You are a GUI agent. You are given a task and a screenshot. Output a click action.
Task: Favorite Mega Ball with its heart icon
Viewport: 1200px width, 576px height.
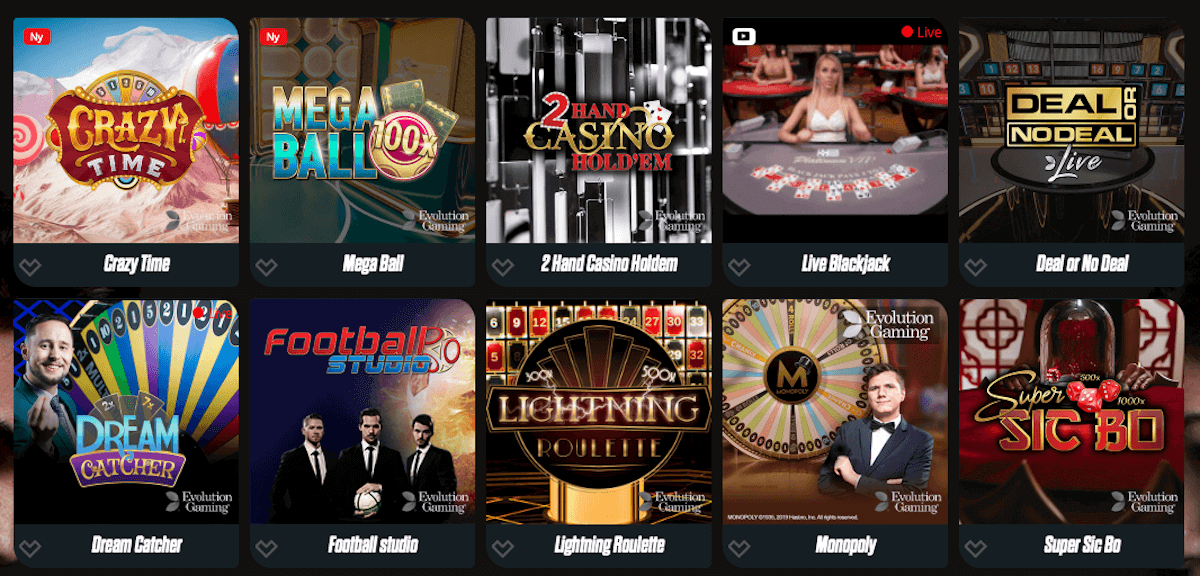click(266, 268)
